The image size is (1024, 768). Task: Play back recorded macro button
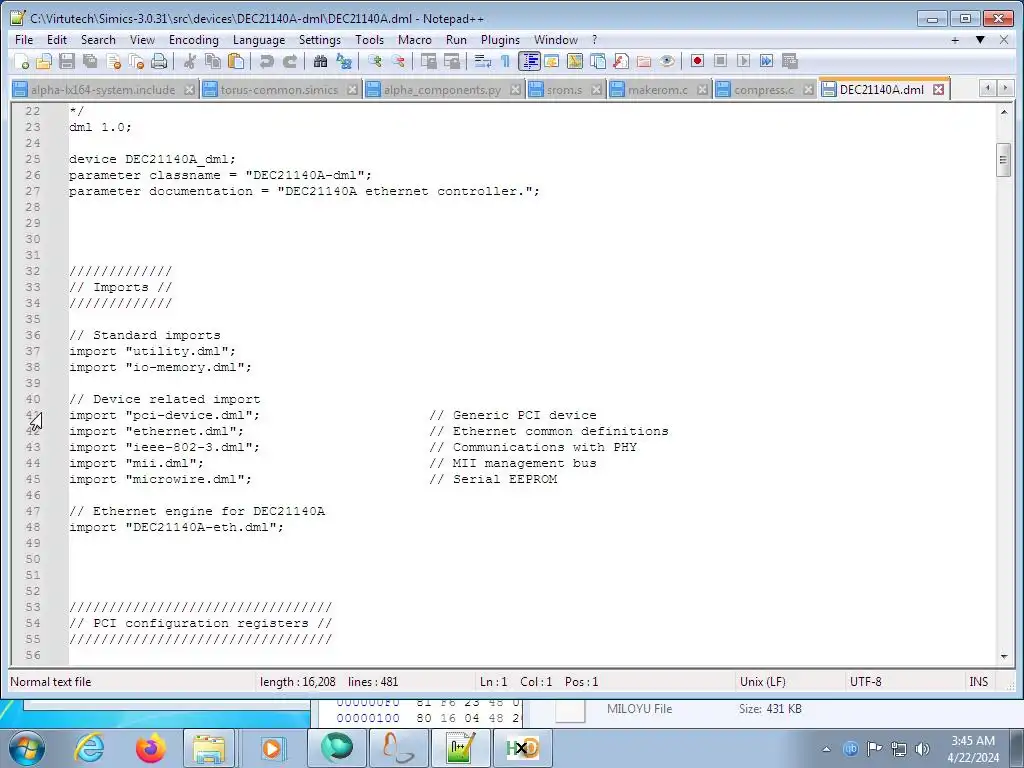tap(743, 61)
